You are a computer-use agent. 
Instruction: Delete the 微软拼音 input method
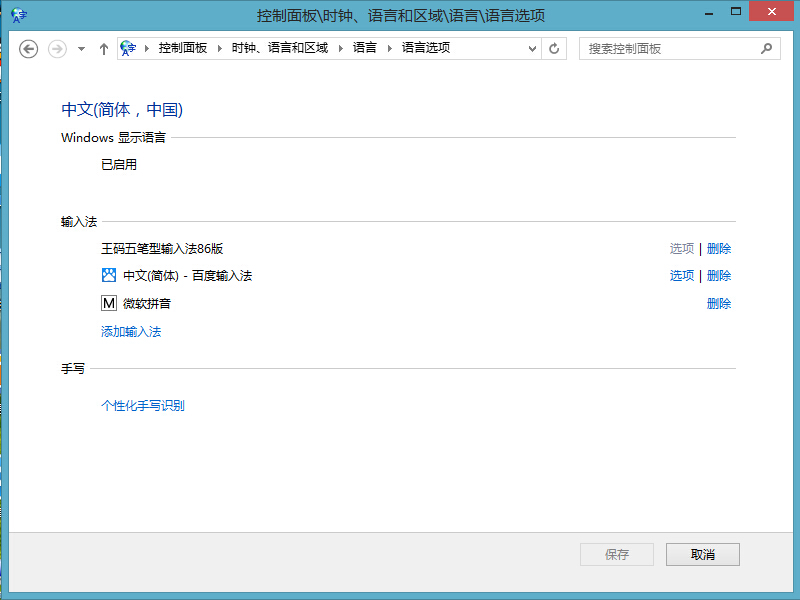tap(719, 304)
